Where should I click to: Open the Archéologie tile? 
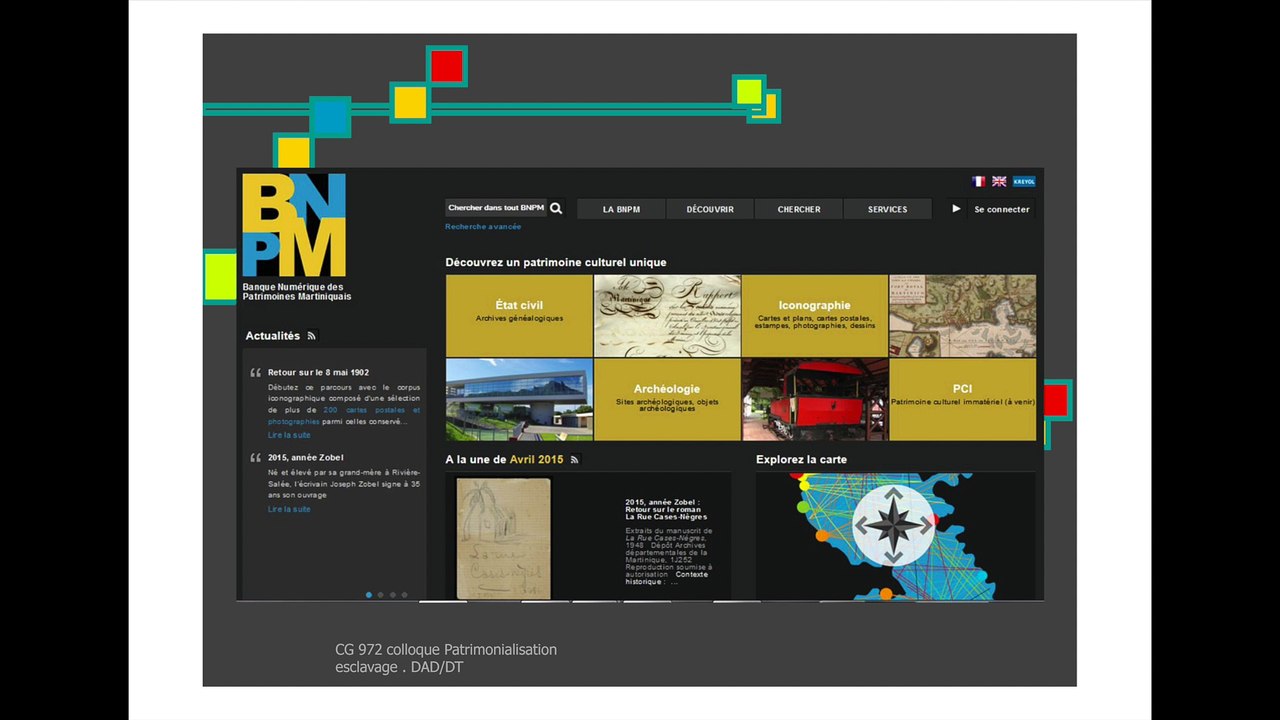[x=667, y=400]
